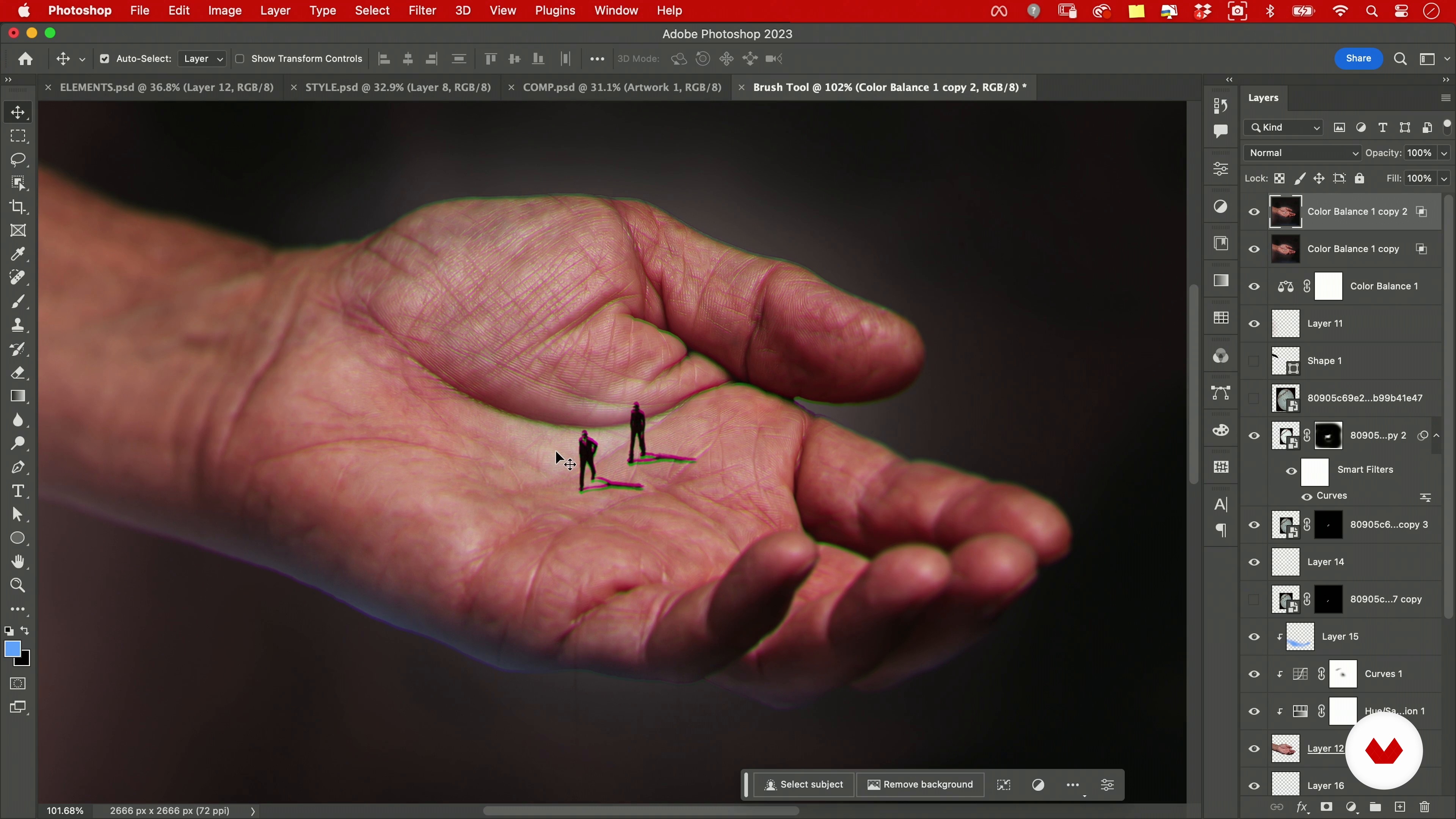Choose the Clone Stamp tool

(x=18, y=325)
